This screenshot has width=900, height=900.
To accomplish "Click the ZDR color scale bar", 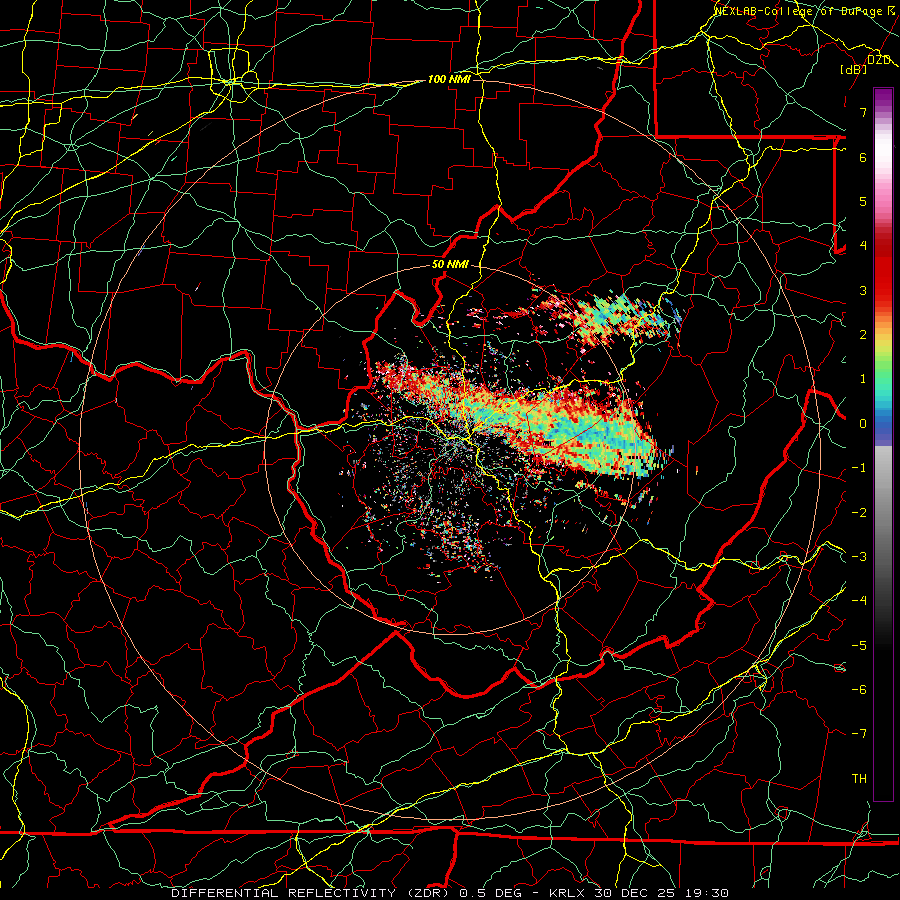I will 883,444.
